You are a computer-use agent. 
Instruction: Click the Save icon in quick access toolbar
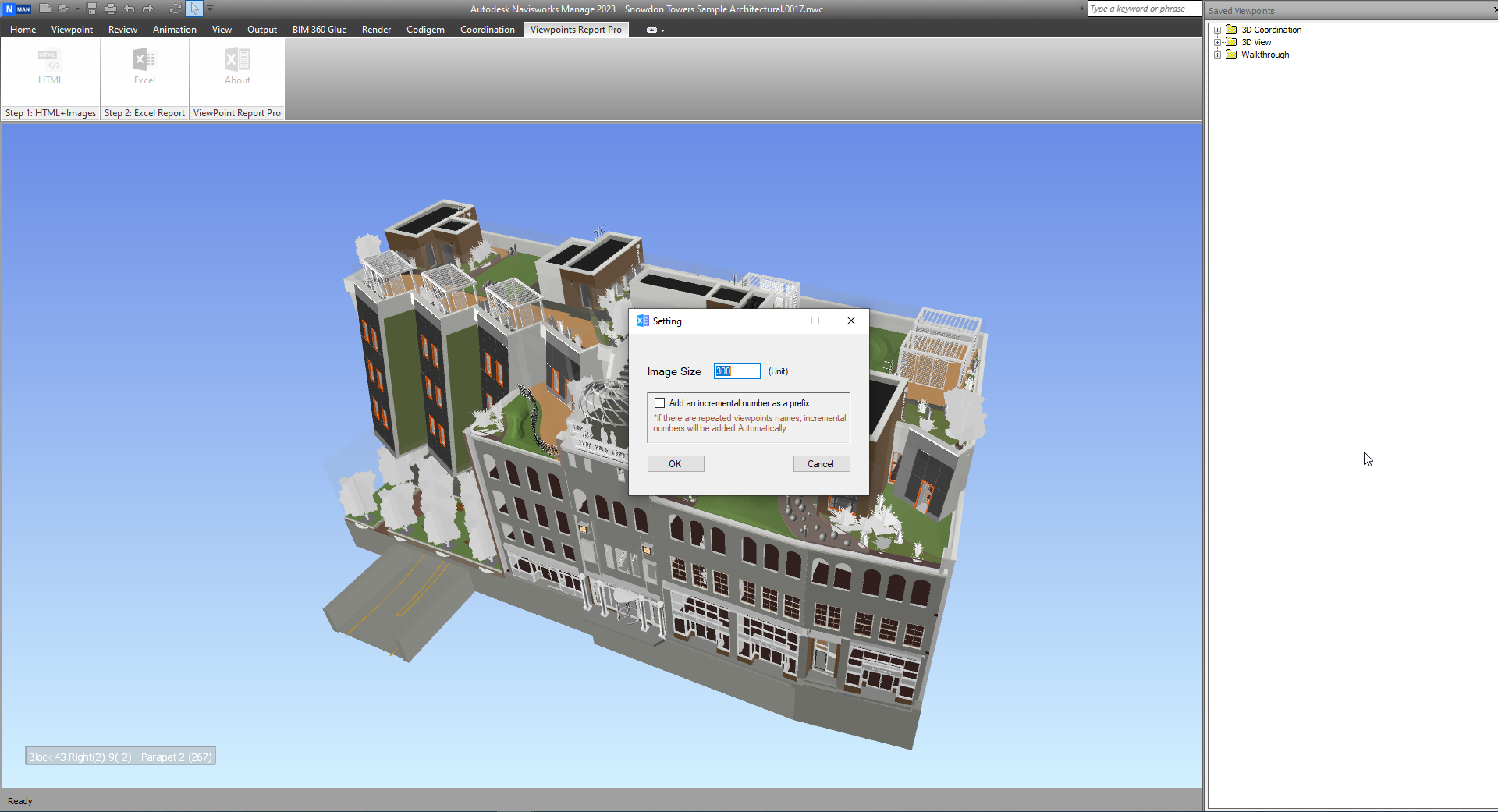[x=92, y=9]
